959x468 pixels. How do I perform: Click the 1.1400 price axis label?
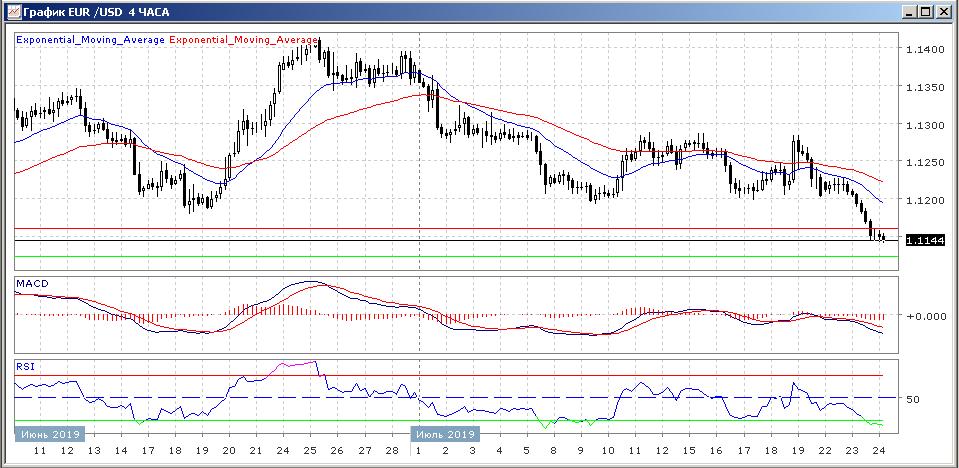[x=925, y=49]
